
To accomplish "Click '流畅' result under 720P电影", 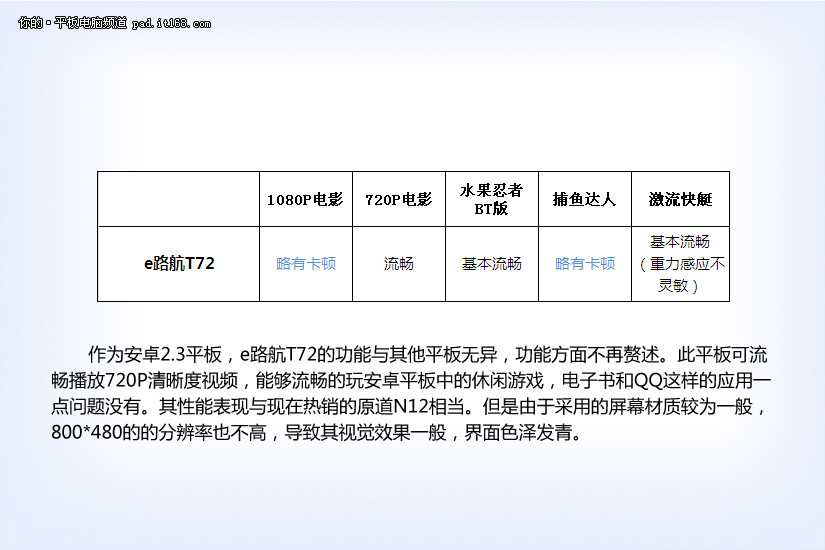I will [398, 264].
